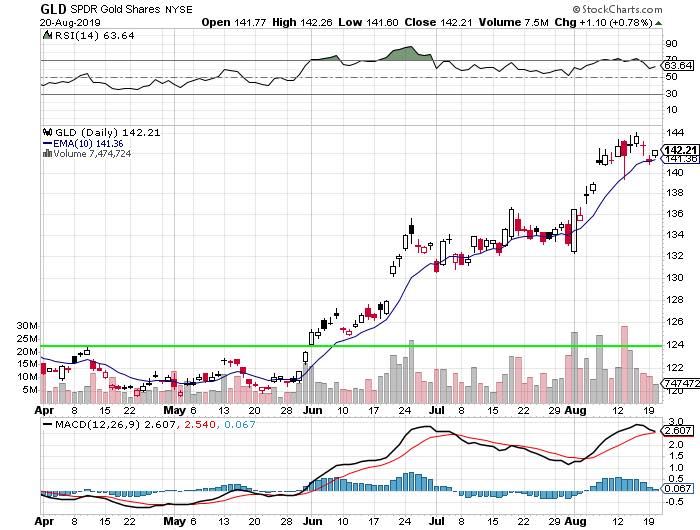Select the Jun marker on price axis

point(312,410)
